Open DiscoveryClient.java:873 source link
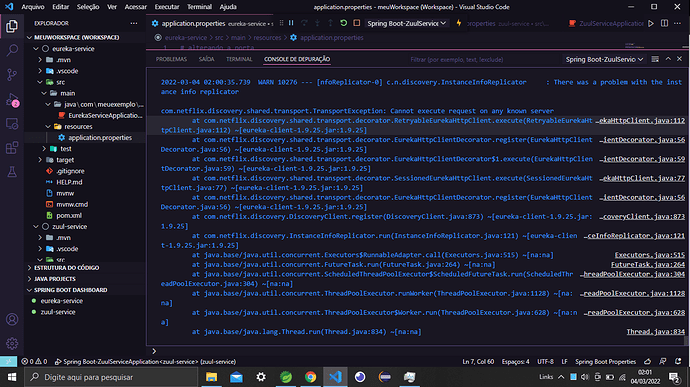The width and height of the screenshot is (690, 387). click(x=642, y=217)
